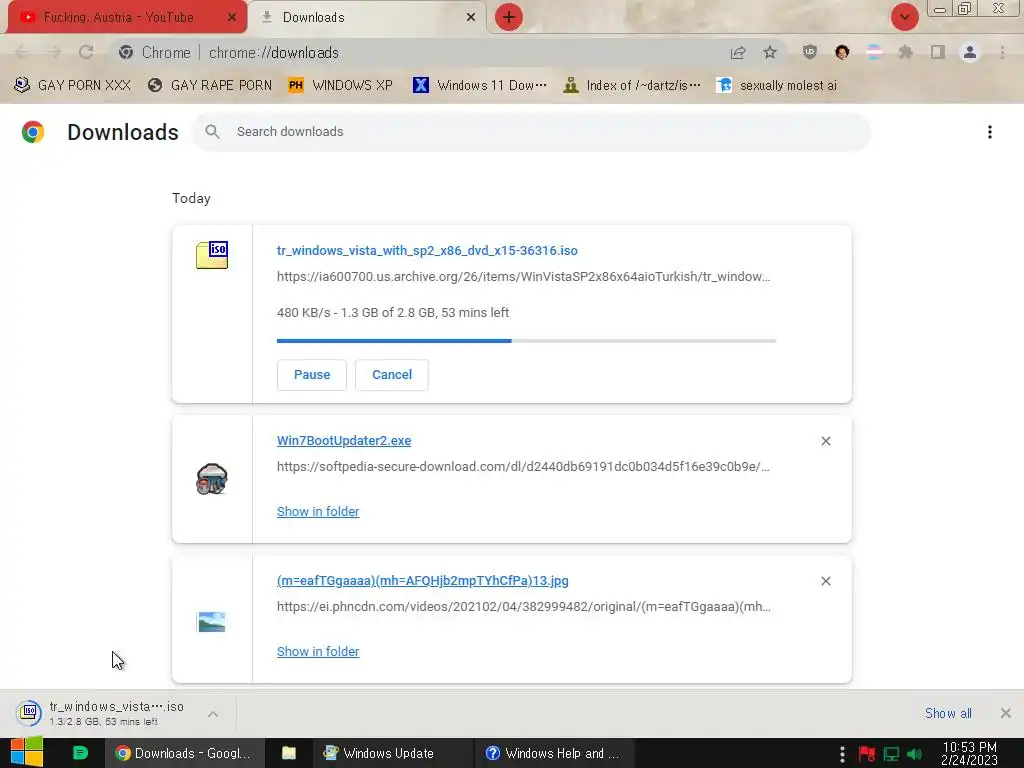Click the Search downloads field
Screen dimensions: 1024x768
[532, 132]
